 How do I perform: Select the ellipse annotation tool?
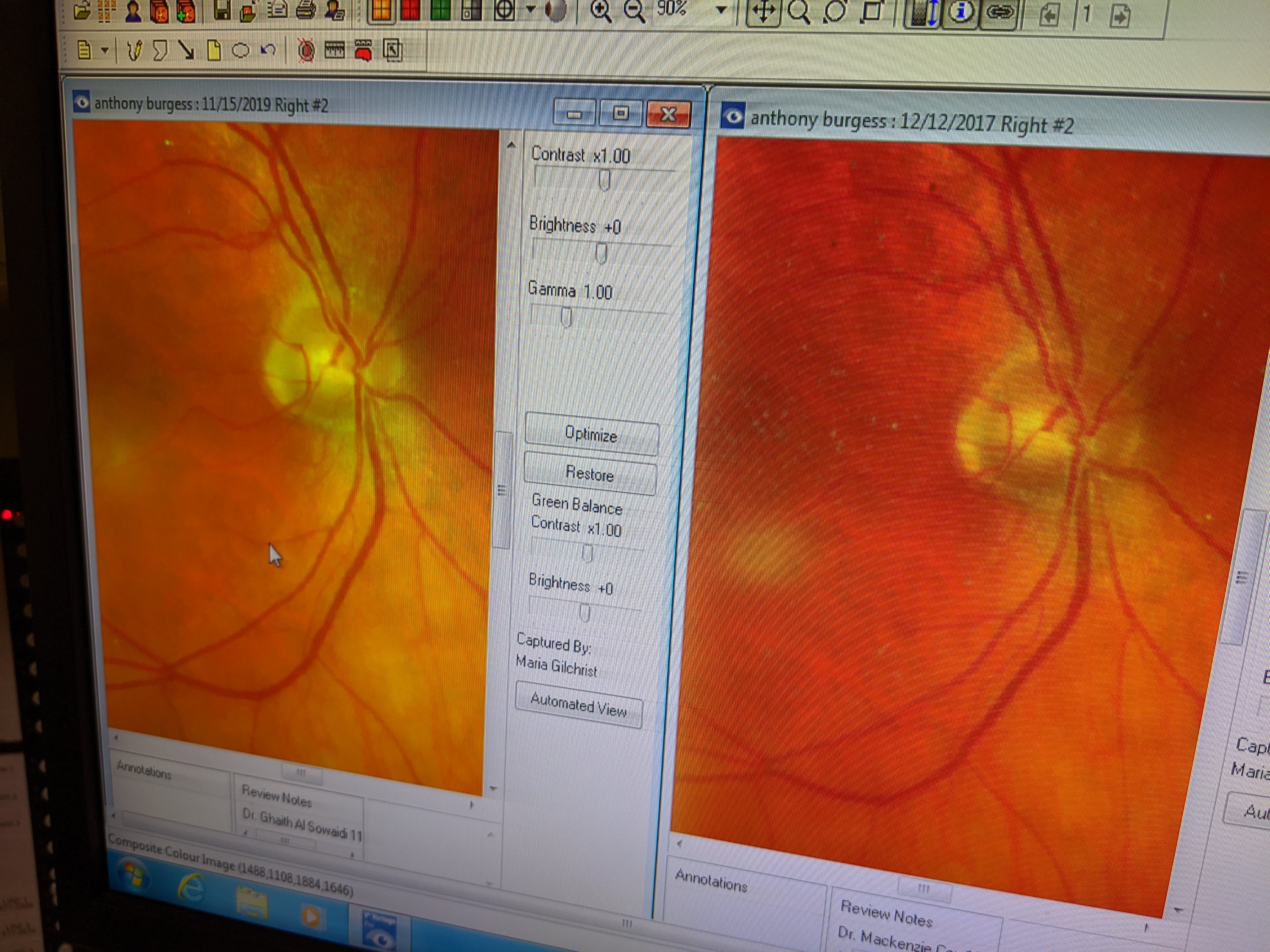(240, 51)
